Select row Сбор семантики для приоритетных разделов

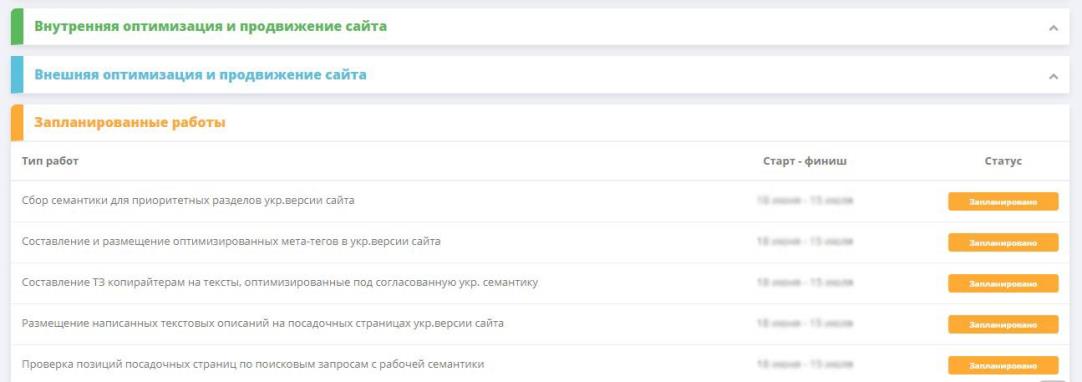pyautogui.click(x=540, y=201)
